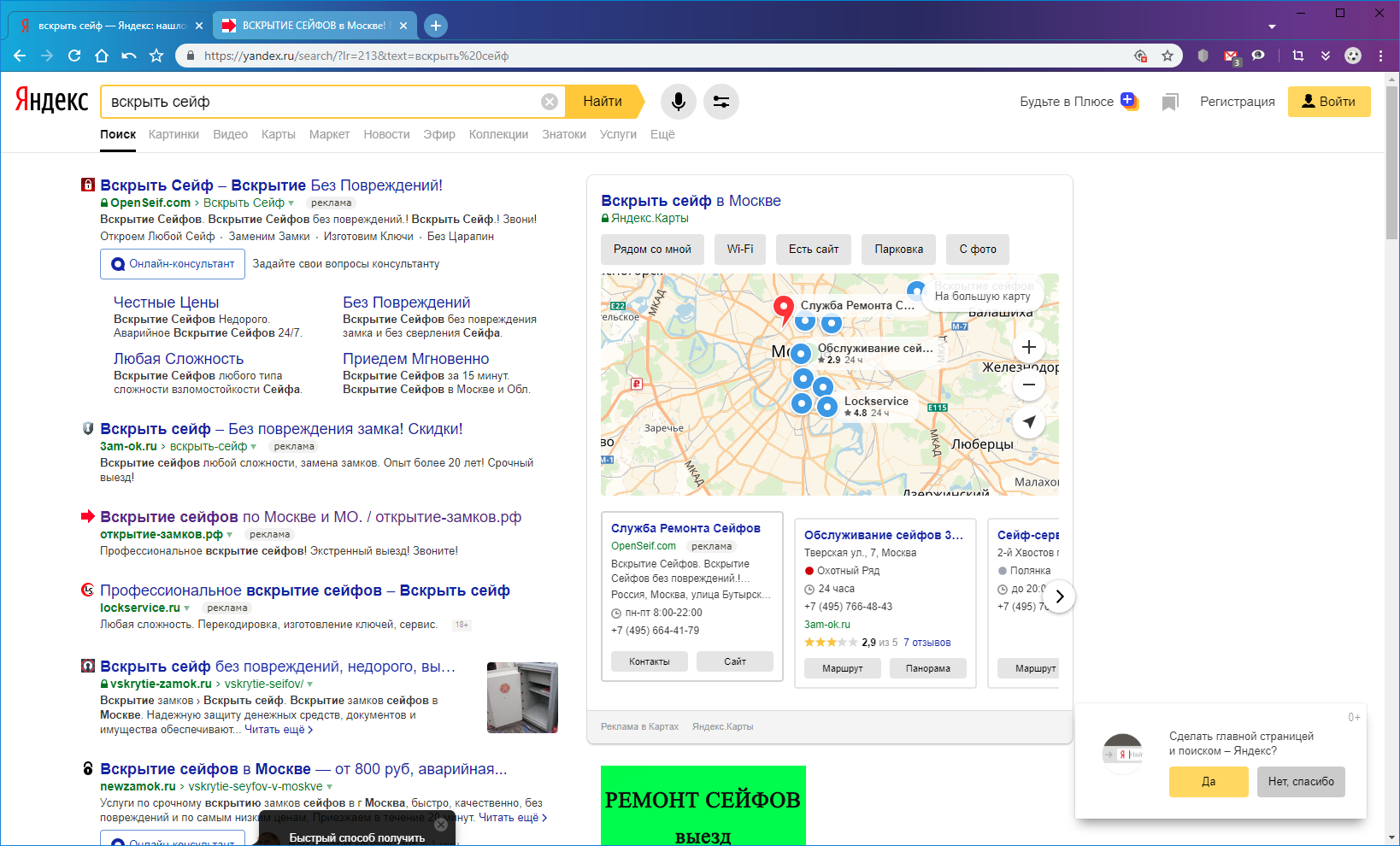Locate me with map arrow icon
Screen dimensions: 1400x846
click(1029, 422)
